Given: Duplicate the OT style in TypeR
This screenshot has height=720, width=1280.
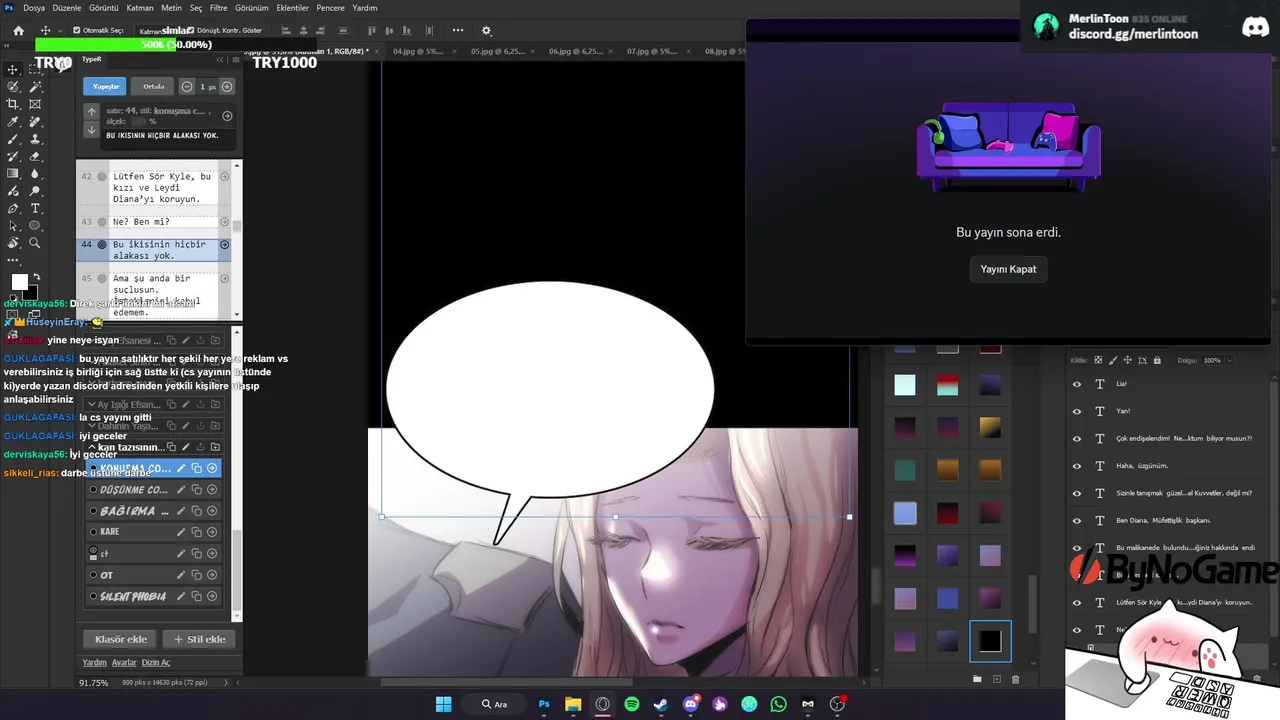Looking at the screenshot, I should click(x=196, y=575).
